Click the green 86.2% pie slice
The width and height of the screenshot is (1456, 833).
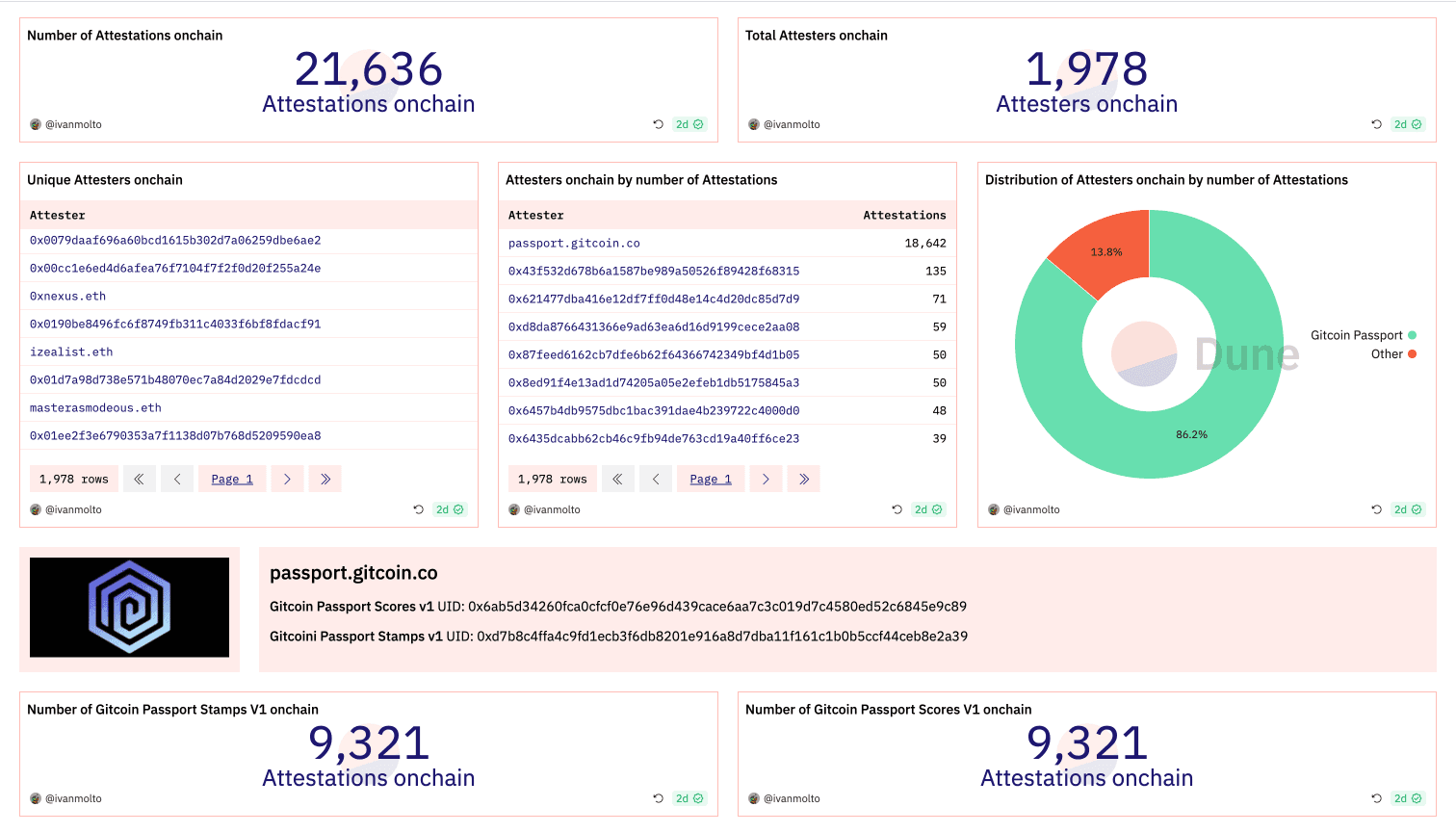[x=1191, y=435]
